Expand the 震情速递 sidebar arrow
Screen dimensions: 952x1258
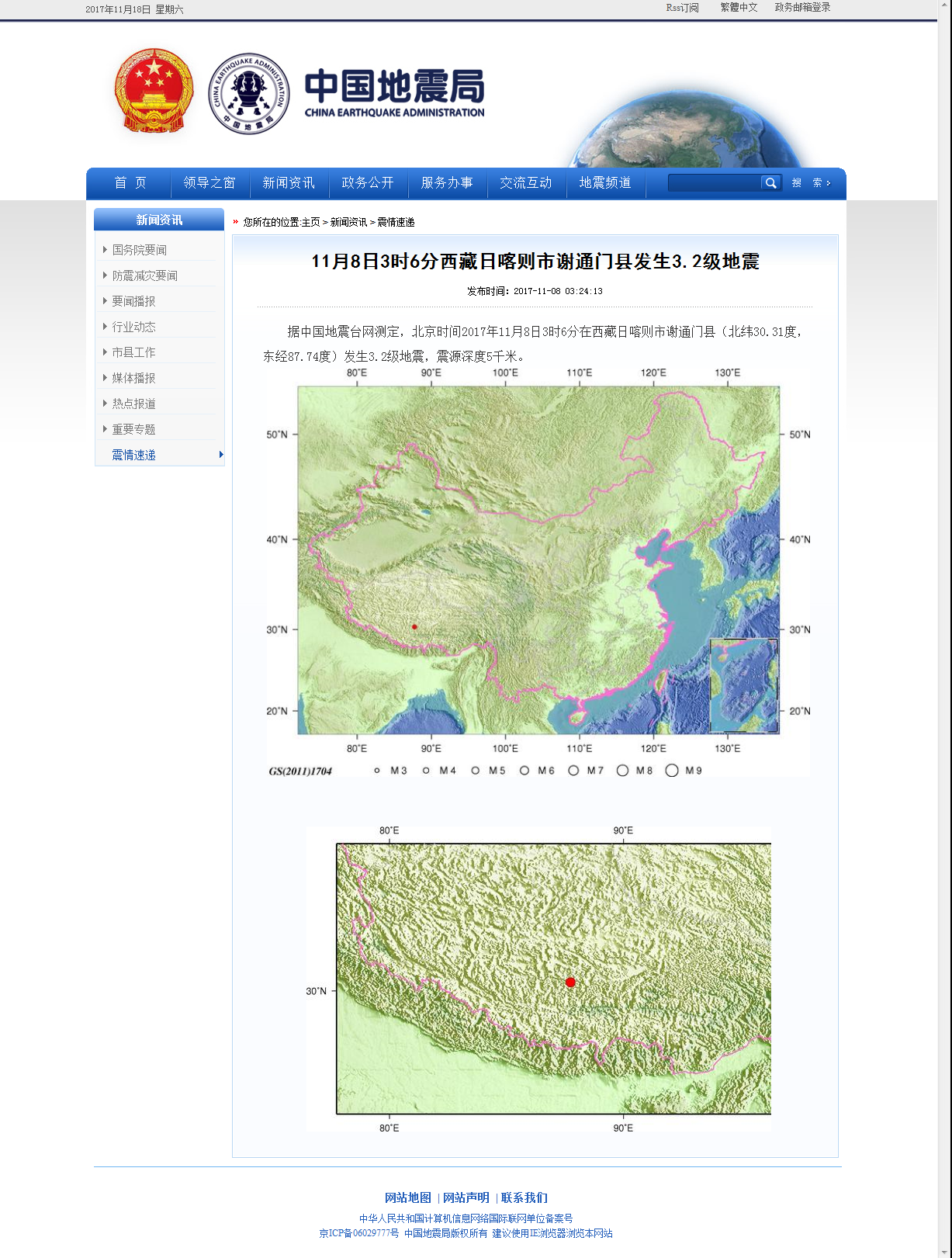221,455
